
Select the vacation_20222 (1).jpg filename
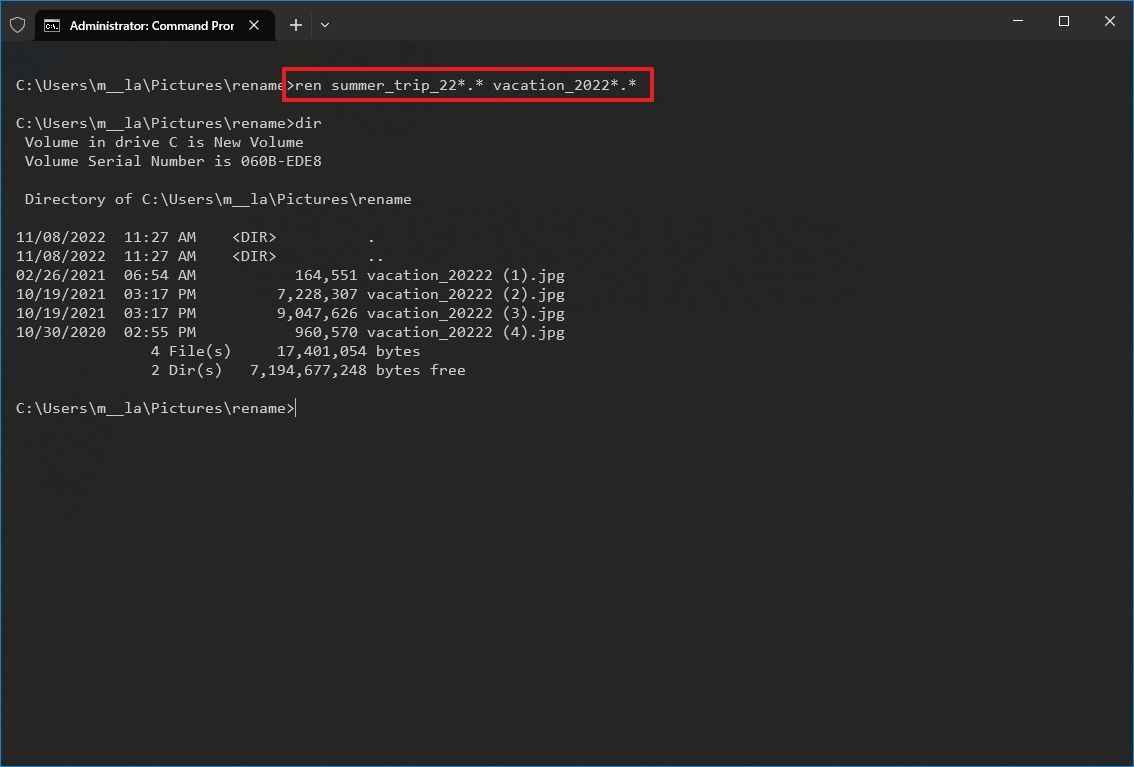(x=467, y=275)
